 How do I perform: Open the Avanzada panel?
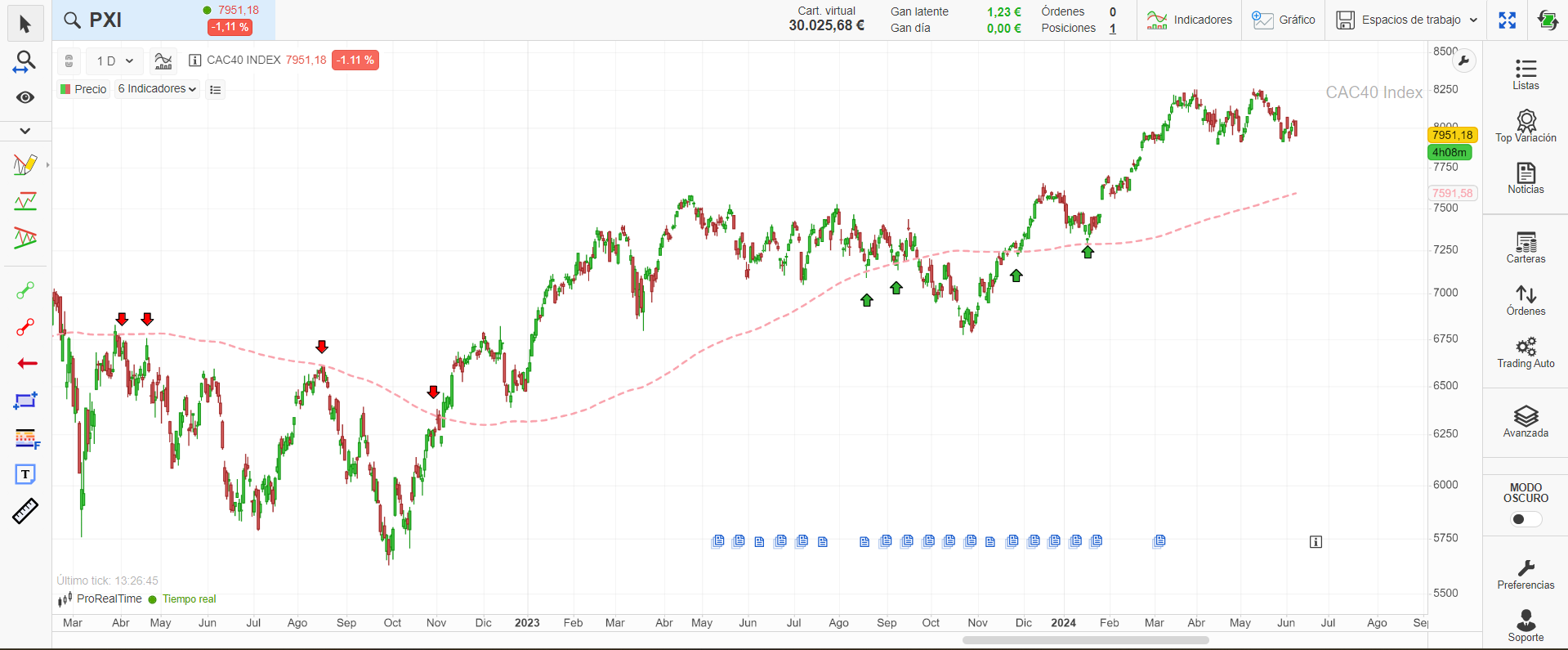[1526, 422]
